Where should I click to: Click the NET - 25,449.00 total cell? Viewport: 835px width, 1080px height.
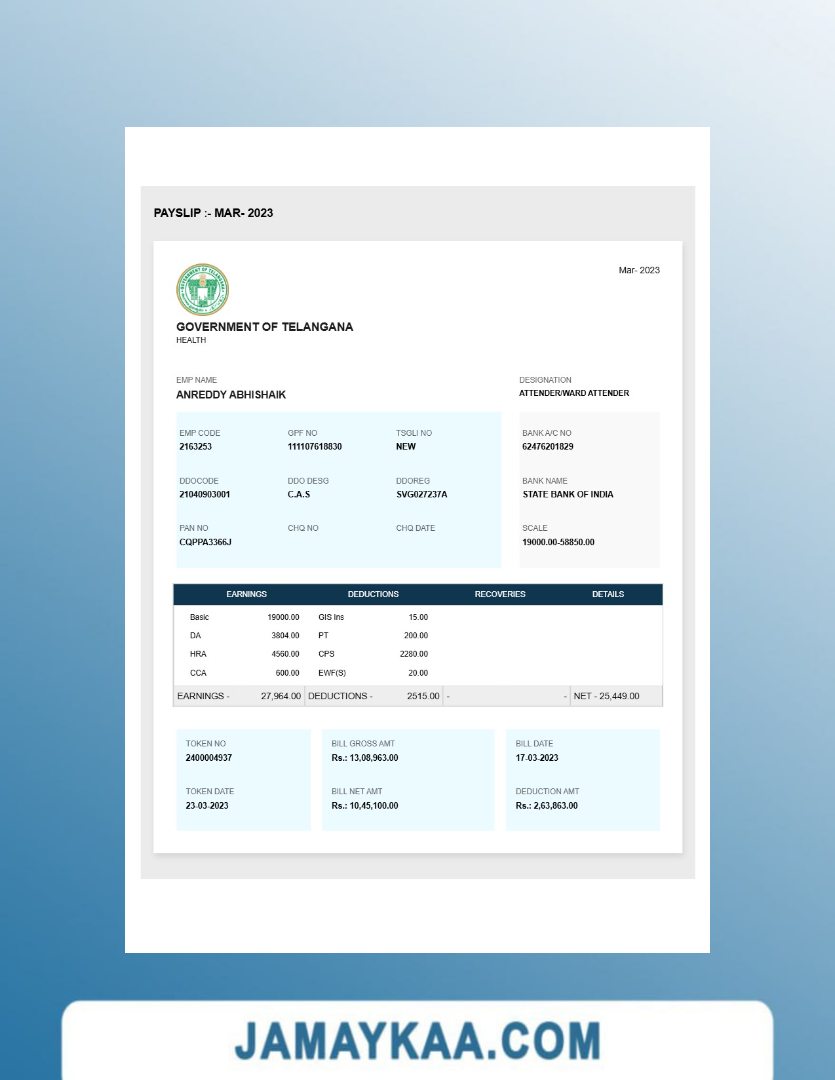606,696
